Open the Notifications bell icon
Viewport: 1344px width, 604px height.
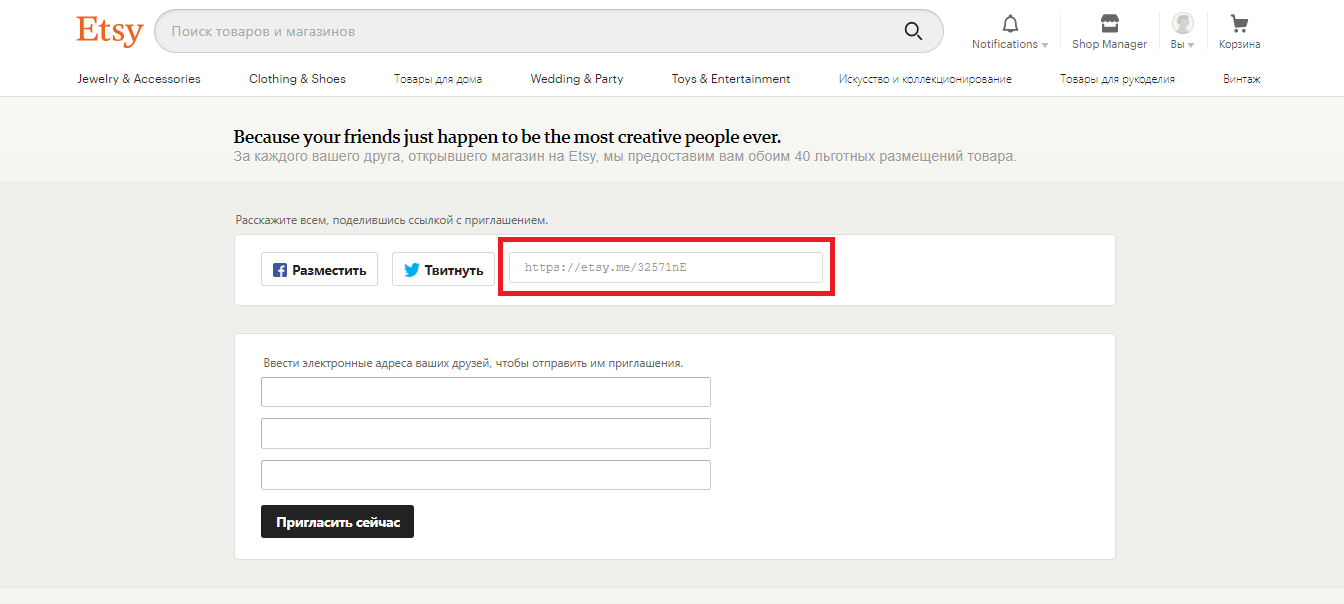click(x=1010, y=24)
